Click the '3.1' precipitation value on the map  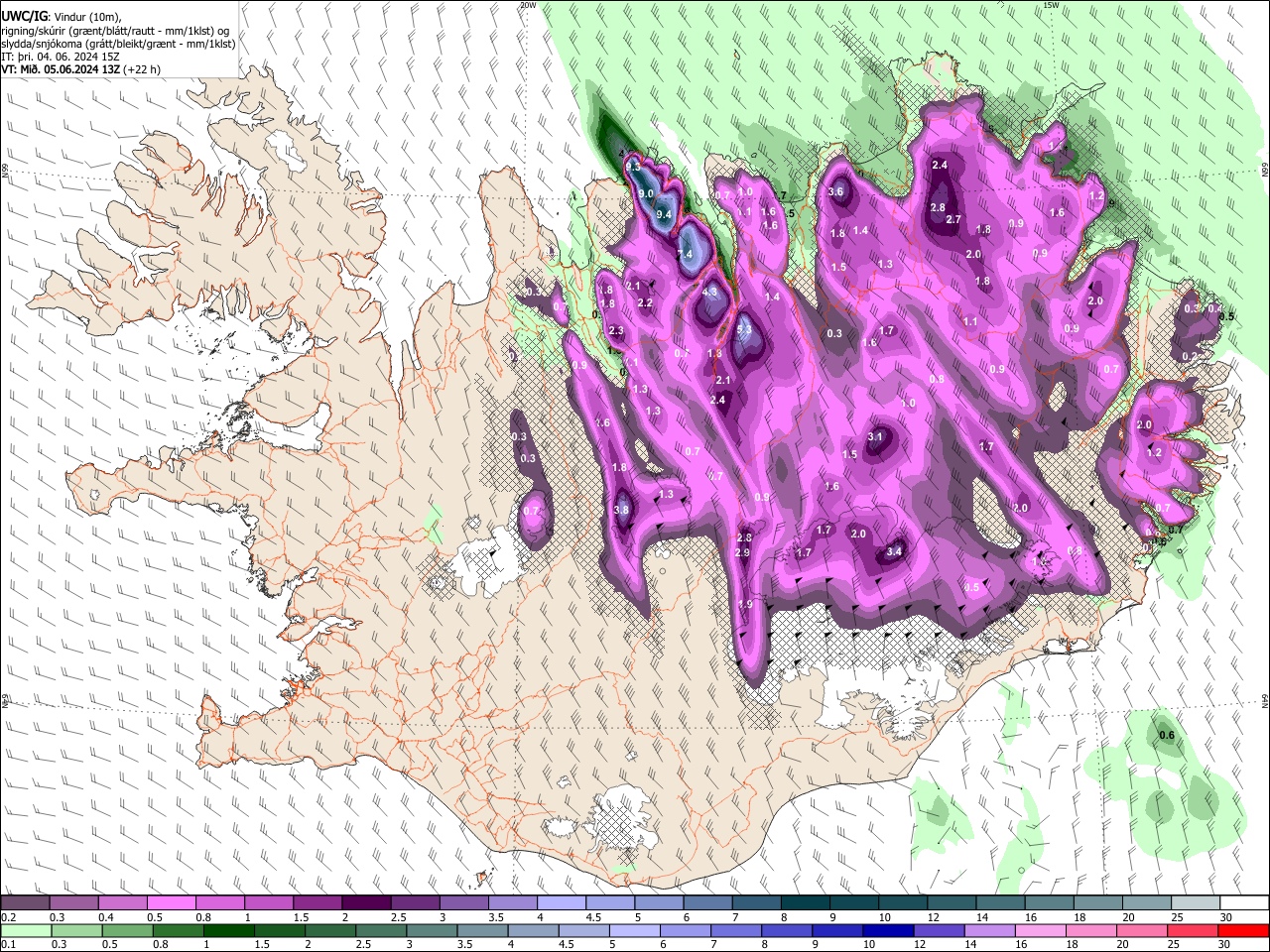coord(875,436)
